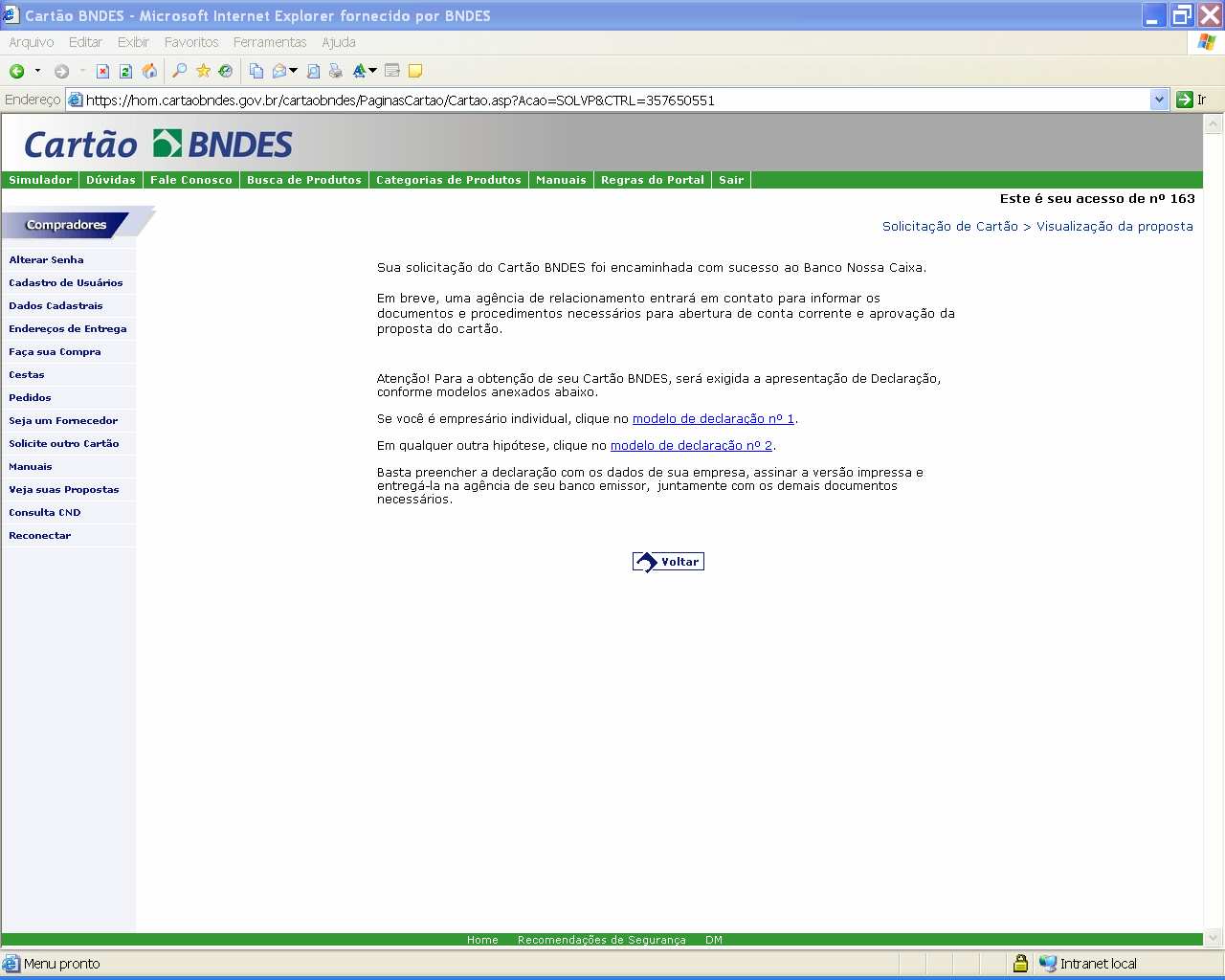Select Dúvidas in the green navigation bar
This screenshot has height=980, width=1225.
coord(111,180)
